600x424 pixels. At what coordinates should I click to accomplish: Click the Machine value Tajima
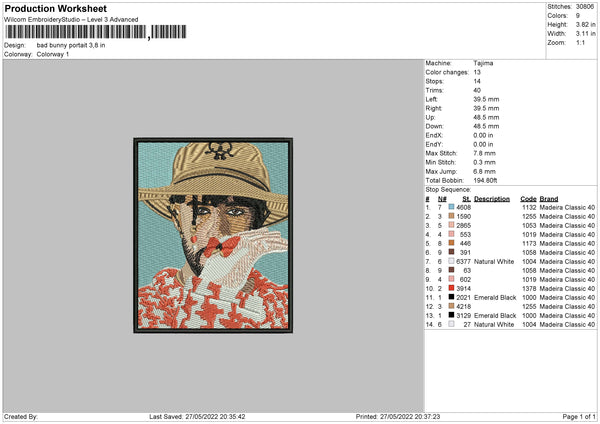click(x=483, y=63)
